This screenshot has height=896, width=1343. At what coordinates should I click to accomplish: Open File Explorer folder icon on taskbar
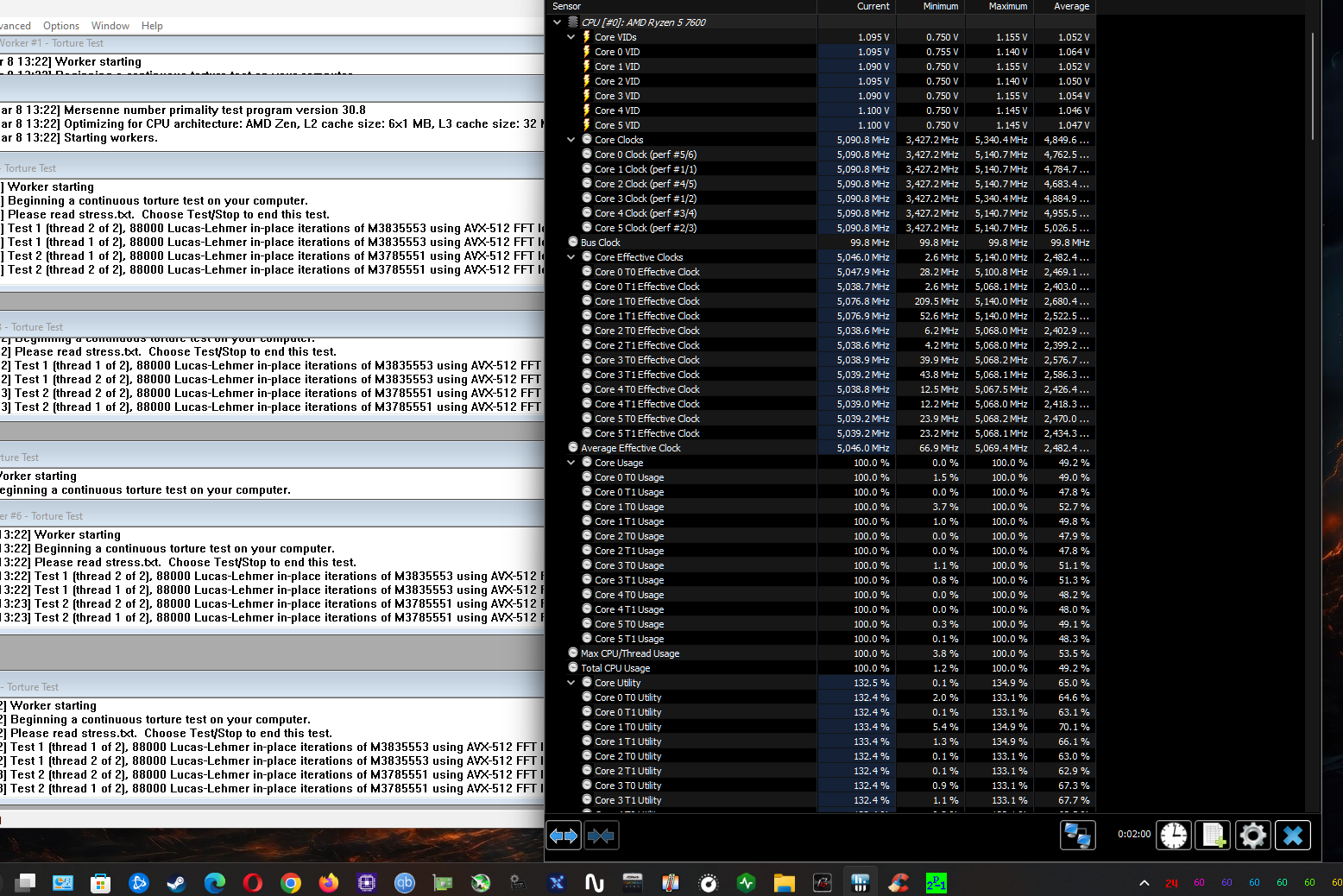[x=784, y=882]
